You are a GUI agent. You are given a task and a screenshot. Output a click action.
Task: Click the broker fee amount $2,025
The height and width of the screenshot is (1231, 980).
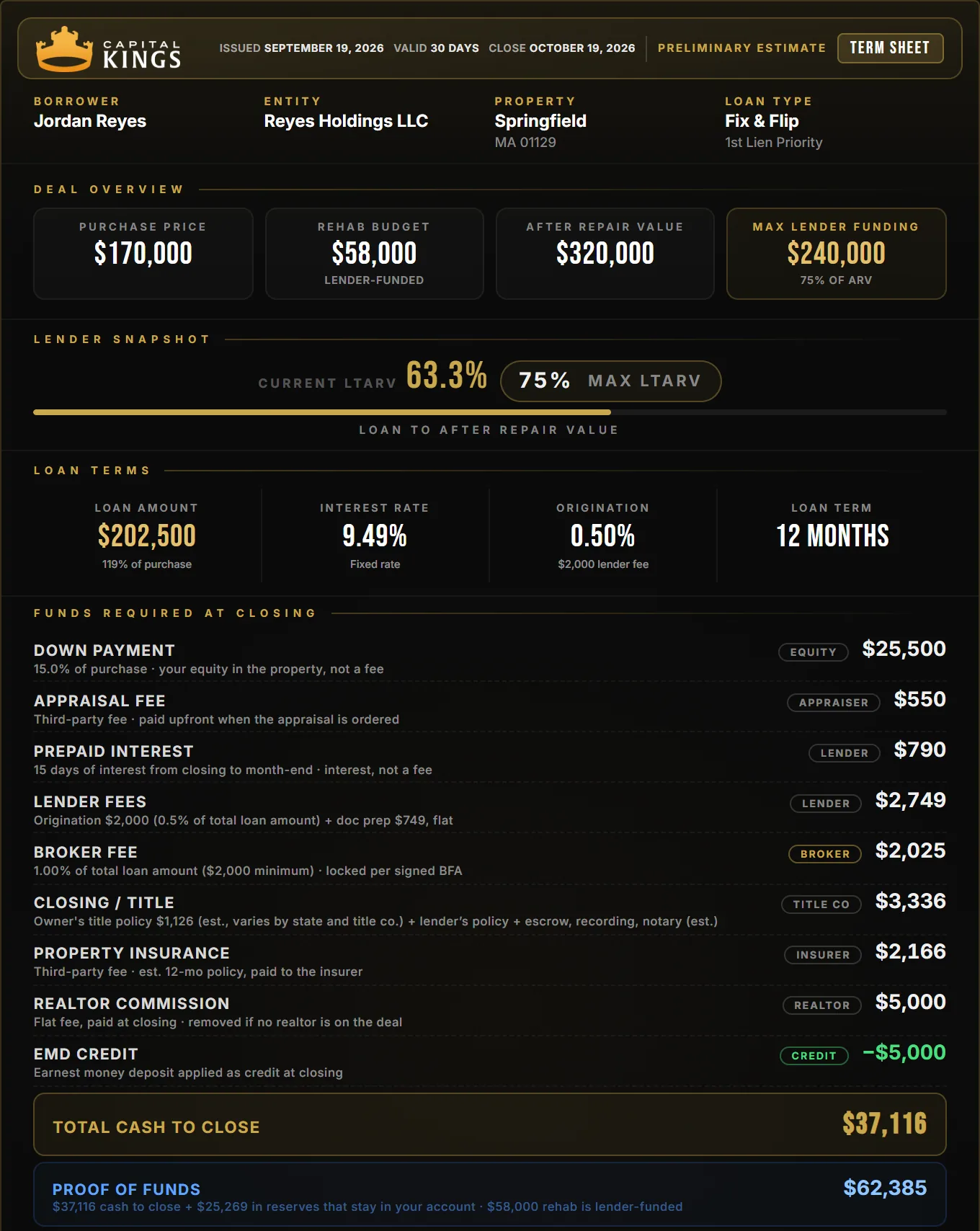[x=911, y=850]
